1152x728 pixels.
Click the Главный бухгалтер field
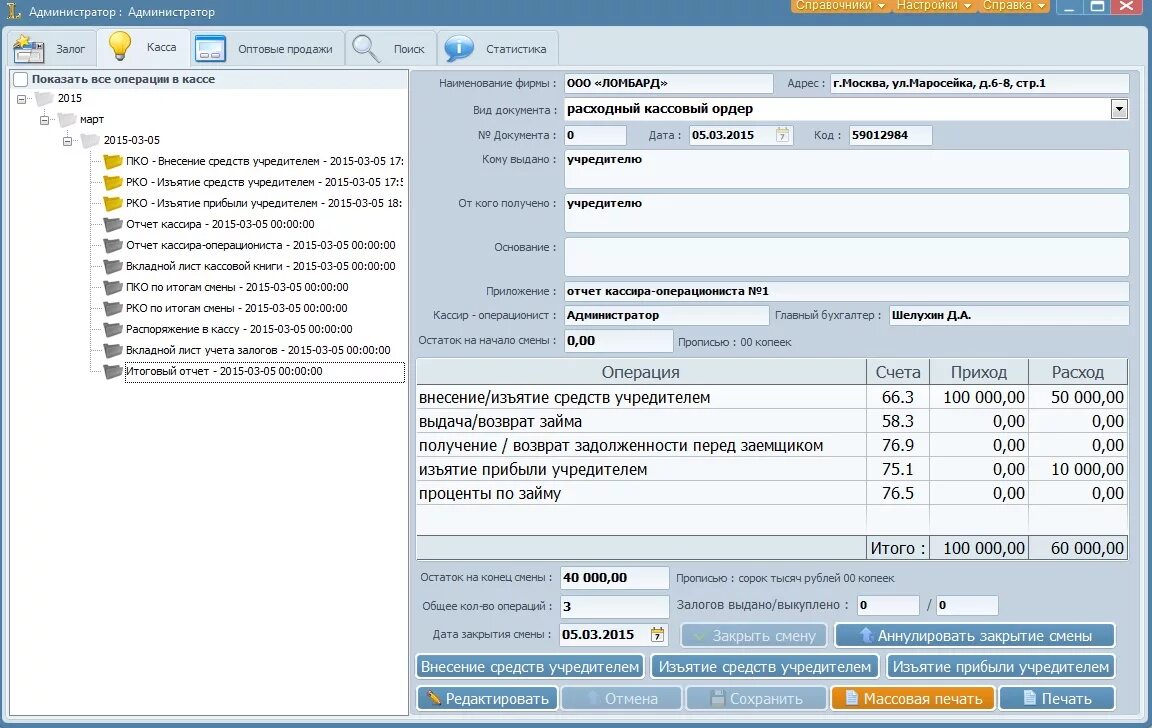[x=1009, y=315]
